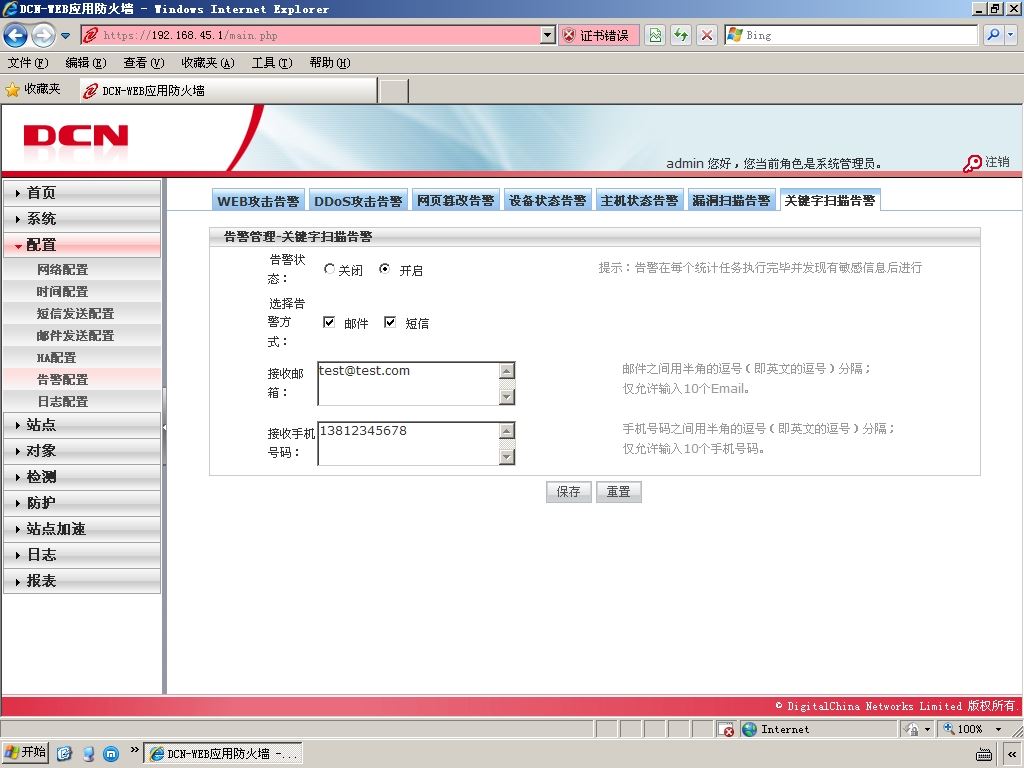This screenshot has width=1024, height=768.
Task: Expand the 防护 sidebar section
Action: pyautogui.click(x=82, y=503)
